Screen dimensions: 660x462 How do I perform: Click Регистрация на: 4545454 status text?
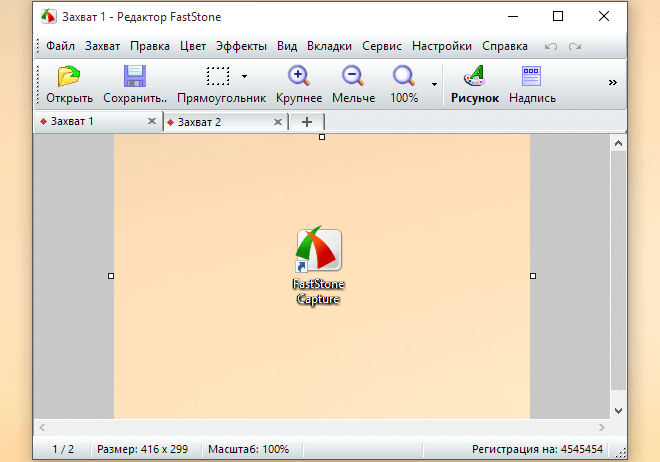(537, 449)
